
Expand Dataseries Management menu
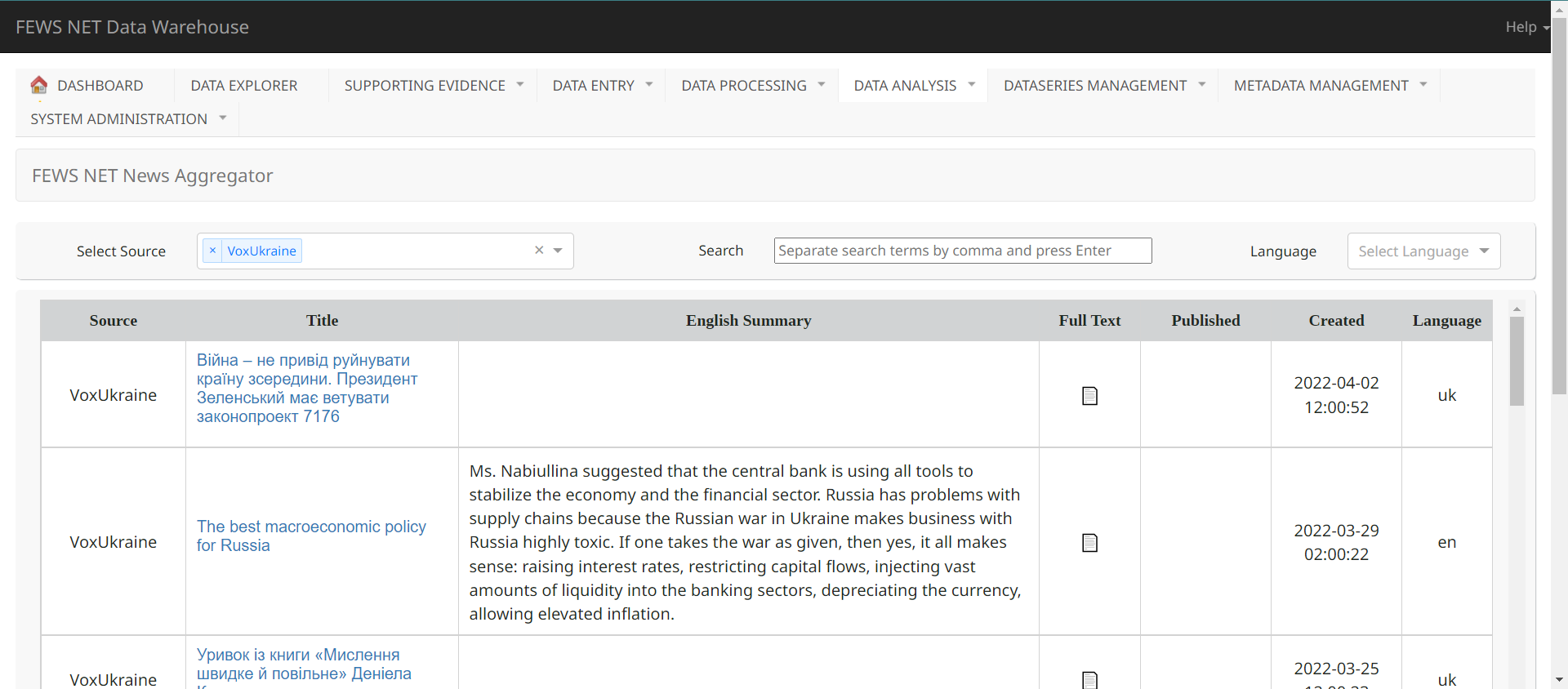(1104, 86)
